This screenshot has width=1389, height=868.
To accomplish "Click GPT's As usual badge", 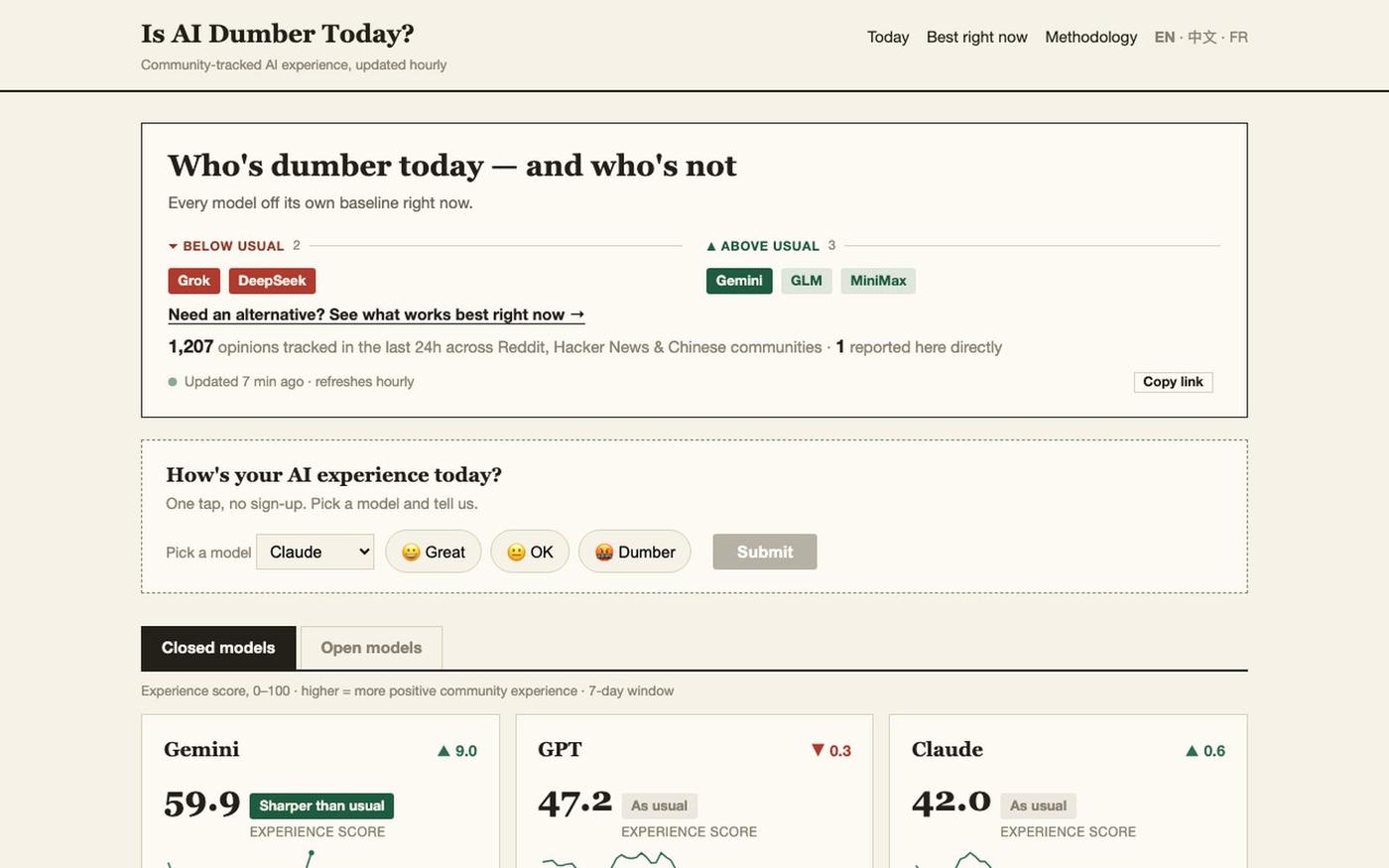I will [660, 806].
